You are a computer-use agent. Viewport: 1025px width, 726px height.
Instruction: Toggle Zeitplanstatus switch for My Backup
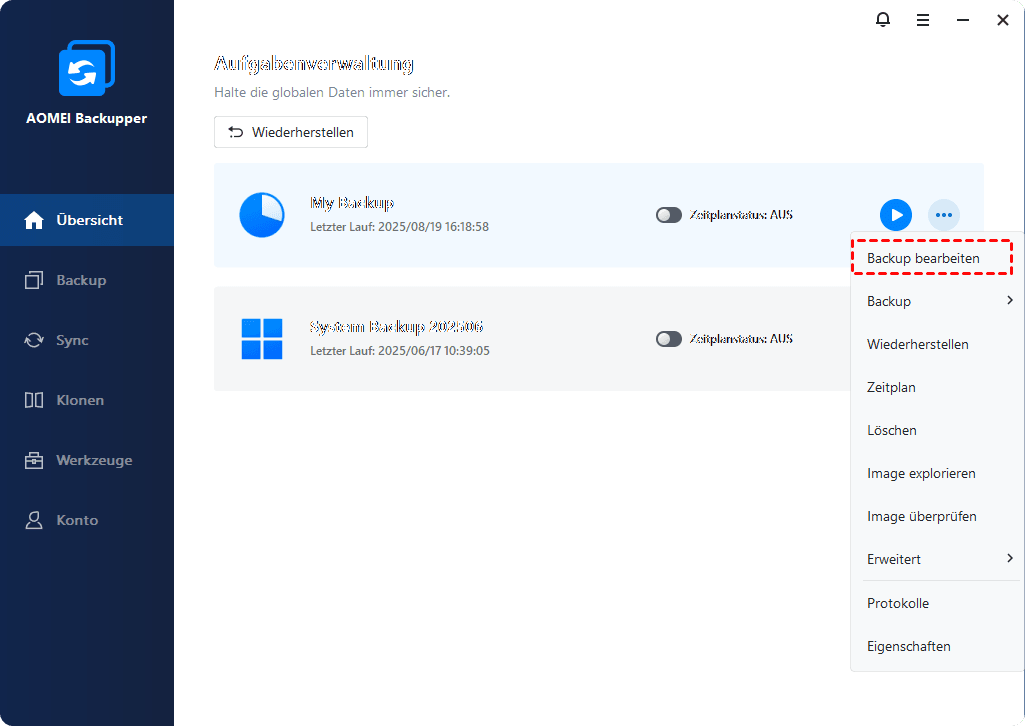pos(668,215)
